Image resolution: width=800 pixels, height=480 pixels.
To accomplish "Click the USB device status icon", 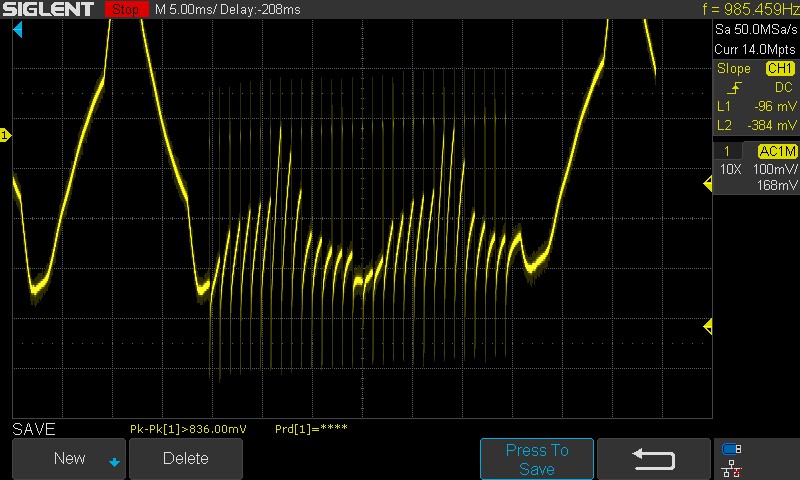I will 732,449.
